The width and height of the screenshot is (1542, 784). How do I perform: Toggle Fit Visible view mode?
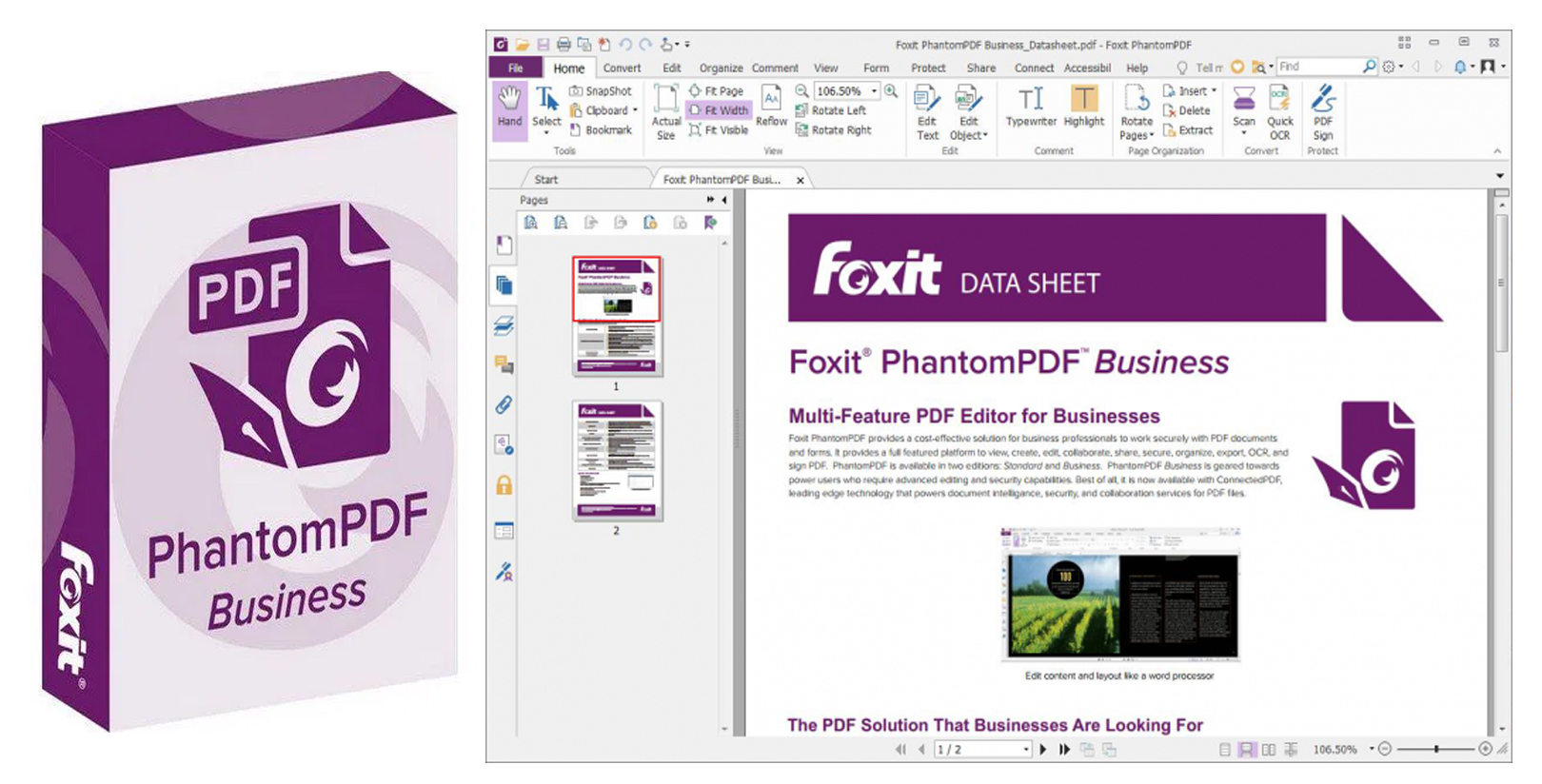pyautogui.click(x=719, y=130)
